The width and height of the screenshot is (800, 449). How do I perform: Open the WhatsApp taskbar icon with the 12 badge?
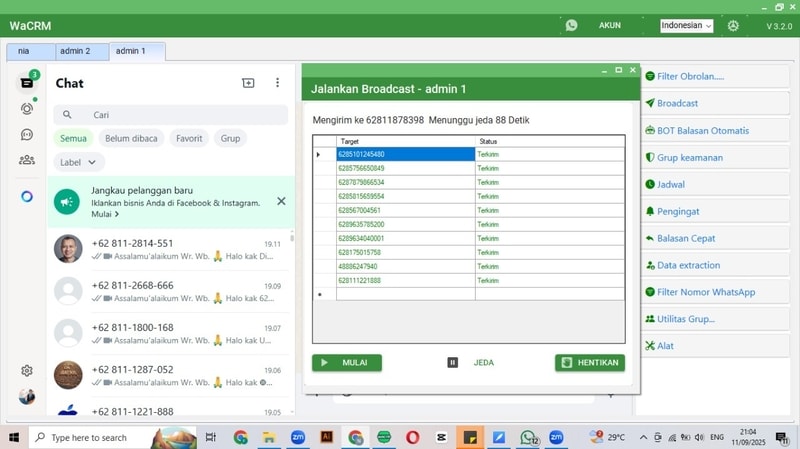(529, 438)
